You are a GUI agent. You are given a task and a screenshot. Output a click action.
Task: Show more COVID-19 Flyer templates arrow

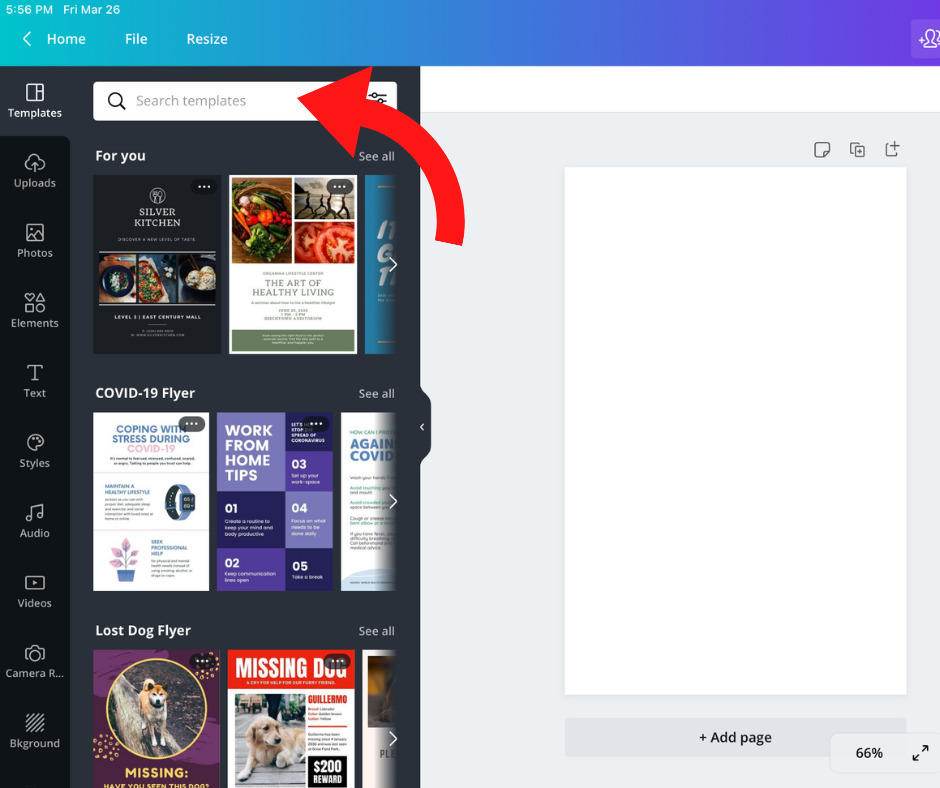coord(393,501)
